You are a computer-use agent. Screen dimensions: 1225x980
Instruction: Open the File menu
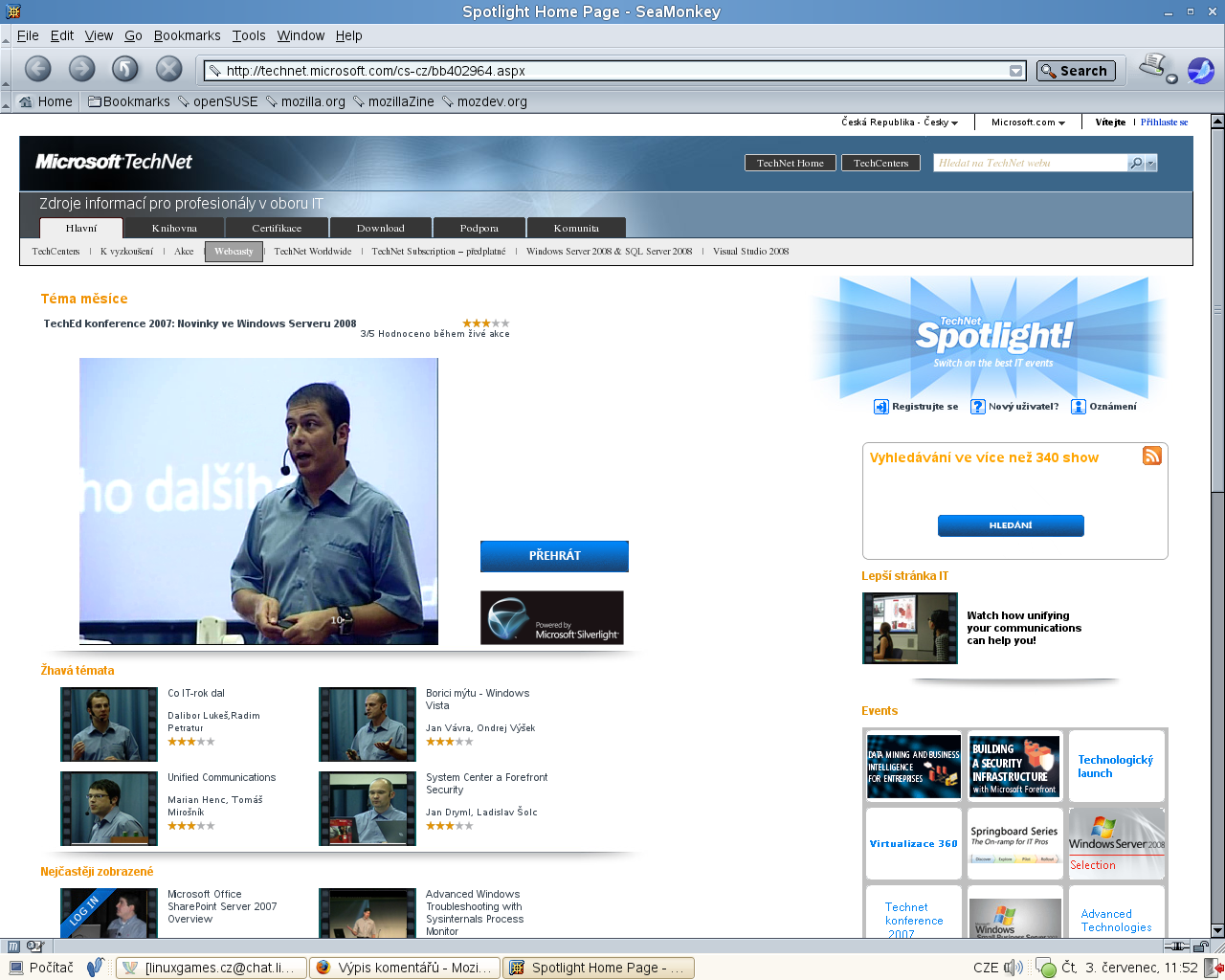tap(28, 35)
